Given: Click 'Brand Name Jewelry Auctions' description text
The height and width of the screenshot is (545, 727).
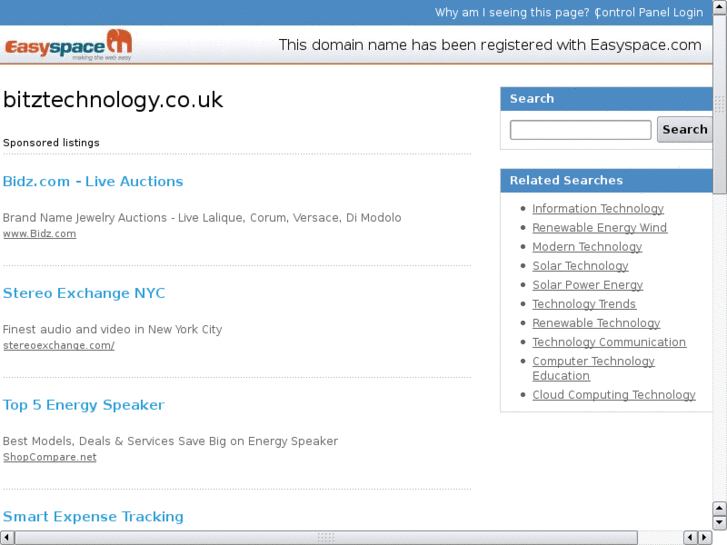Looking at the screenshot, I should click(202, 218).
